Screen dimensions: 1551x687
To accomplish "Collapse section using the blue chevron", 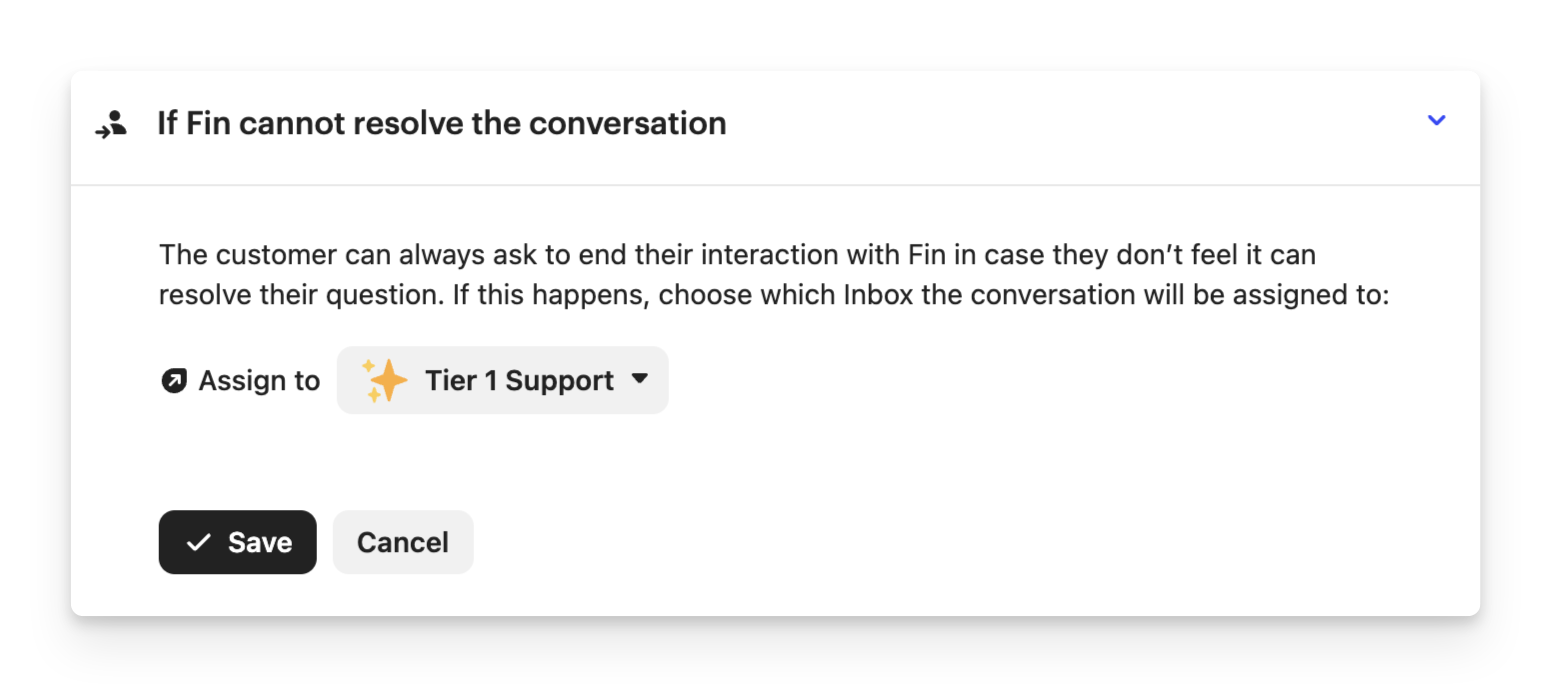I will [1436, 121].
